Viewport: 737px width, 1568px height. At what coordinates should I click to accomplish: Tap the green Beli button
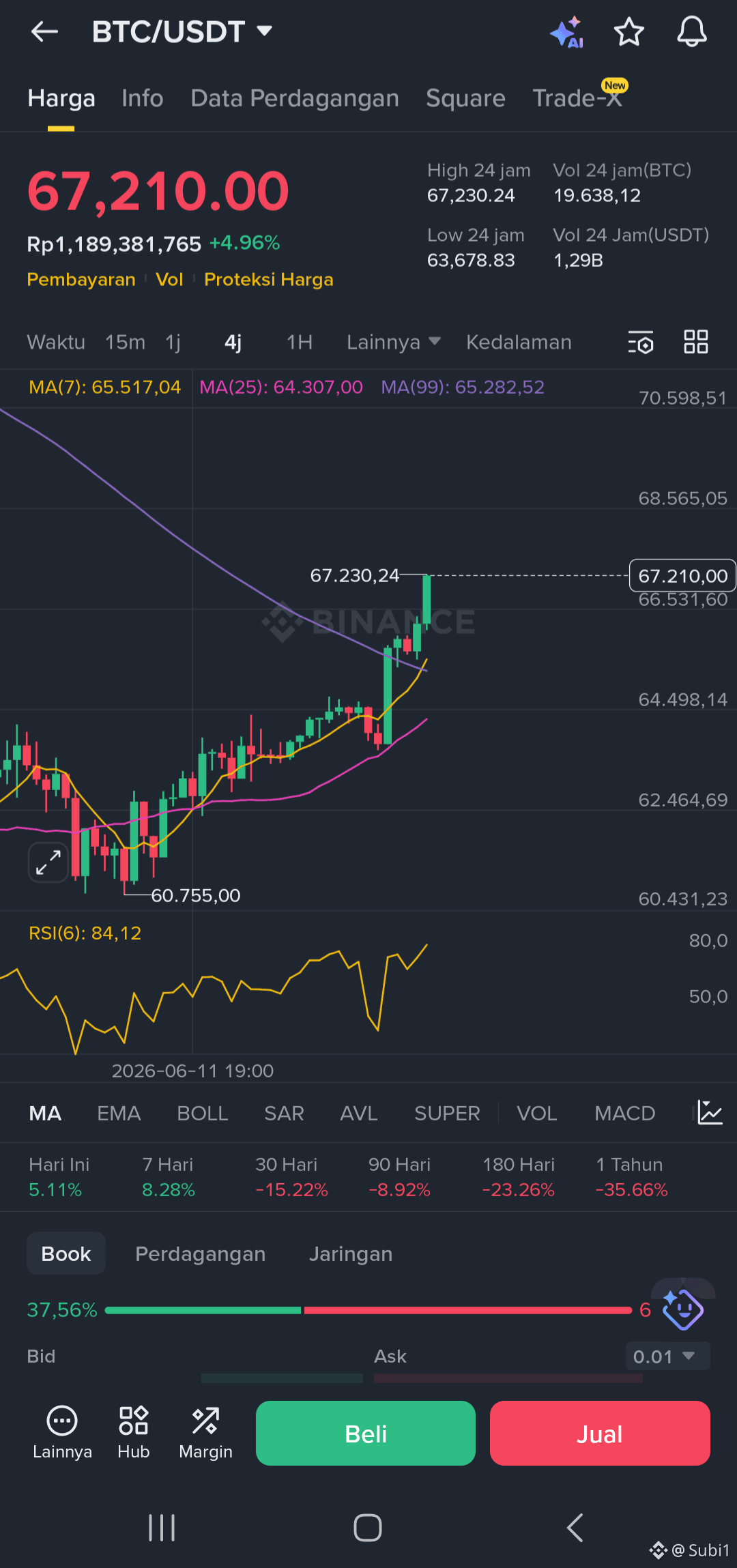(x=366, y=1433)
